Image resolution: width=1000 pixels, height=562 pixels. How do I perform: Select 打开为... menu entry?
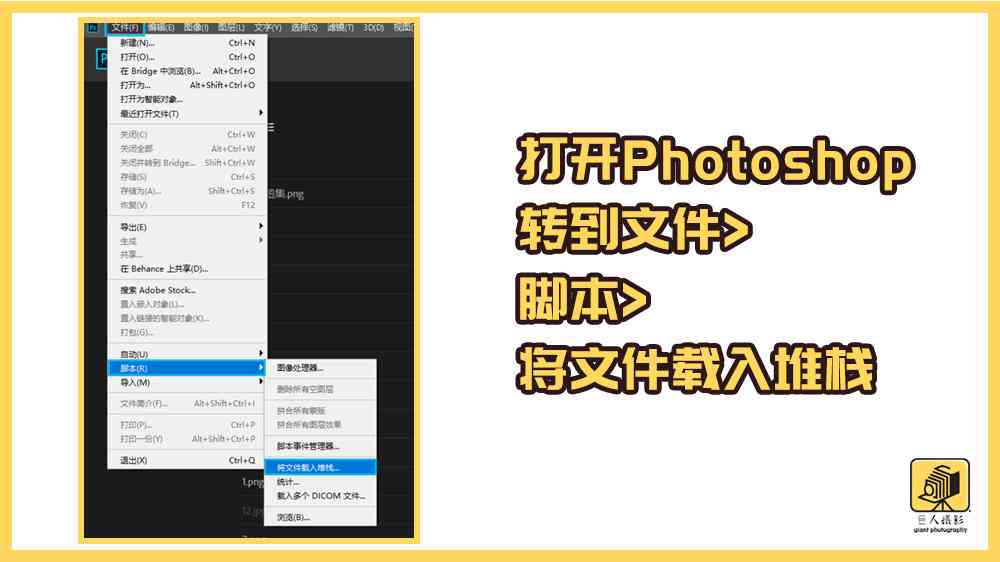click(x=188, y=85)
